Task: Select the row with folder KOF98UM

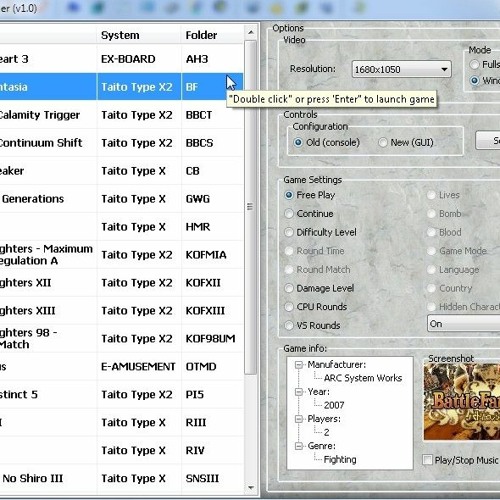Action: click(x=121, y=339)
